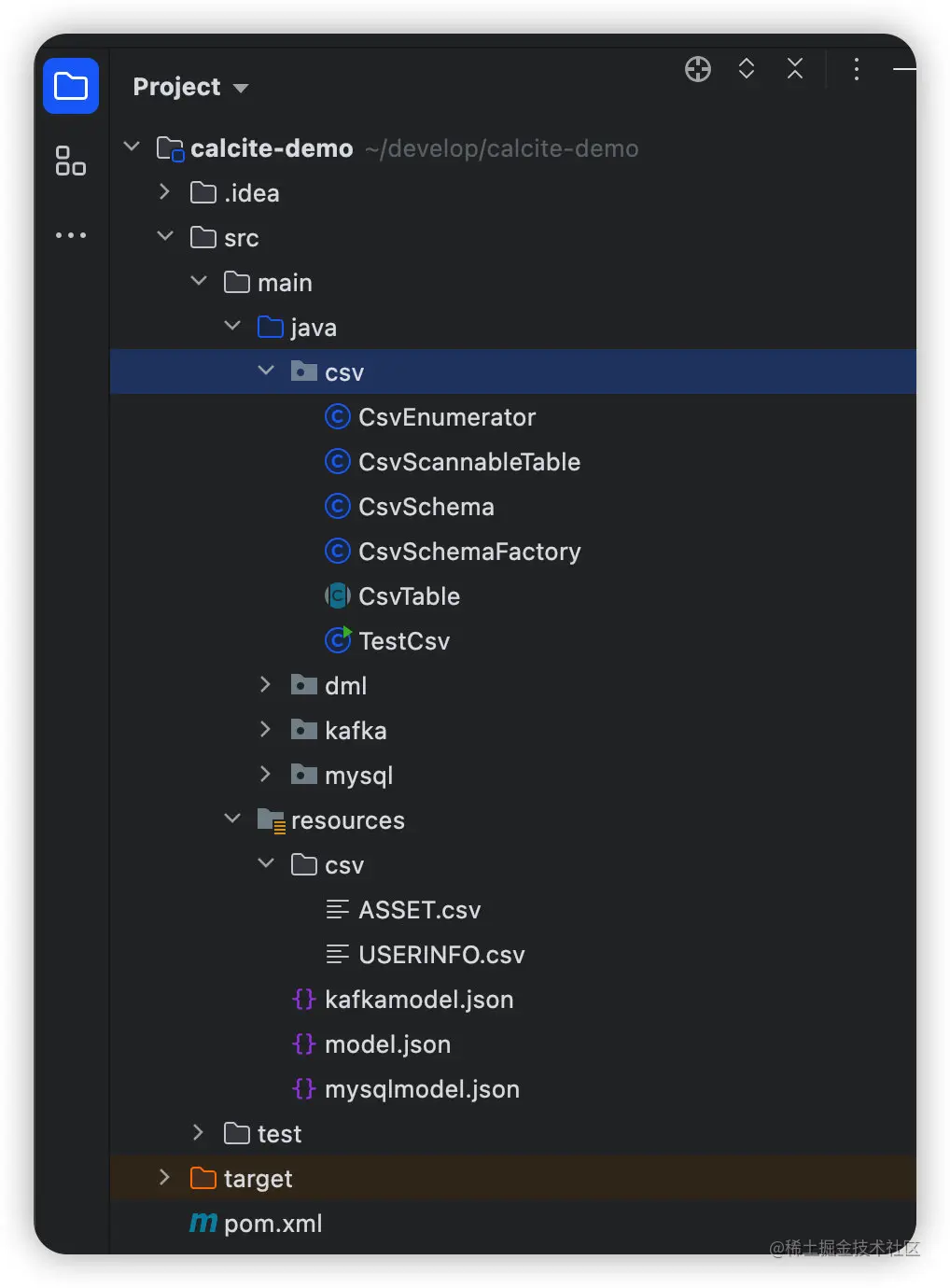
Task: Select the CsvSchemaFactory class file
Action: pos(469,552)
